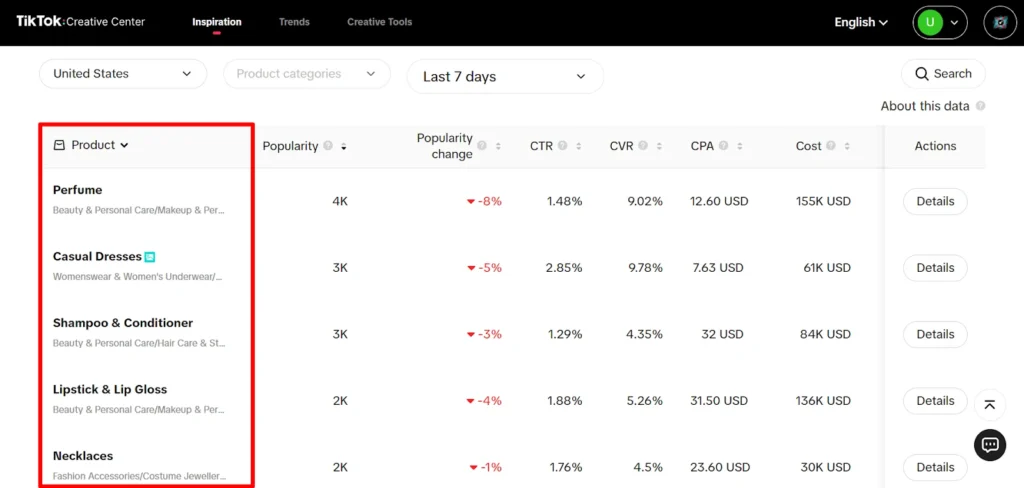Image resolution: width=1024 pixels, height=488 pixels.
Task: Open the Creative Tools menu
Action: pos(379,22)
